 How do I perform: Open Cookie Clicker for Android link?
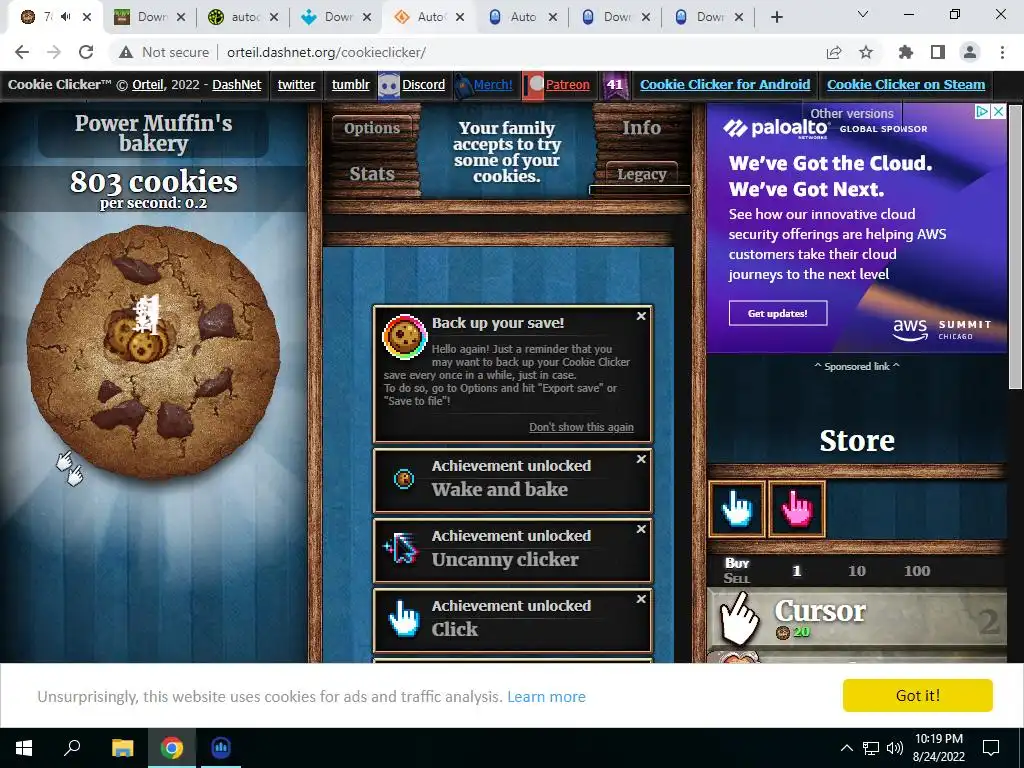tap(725, 85)
